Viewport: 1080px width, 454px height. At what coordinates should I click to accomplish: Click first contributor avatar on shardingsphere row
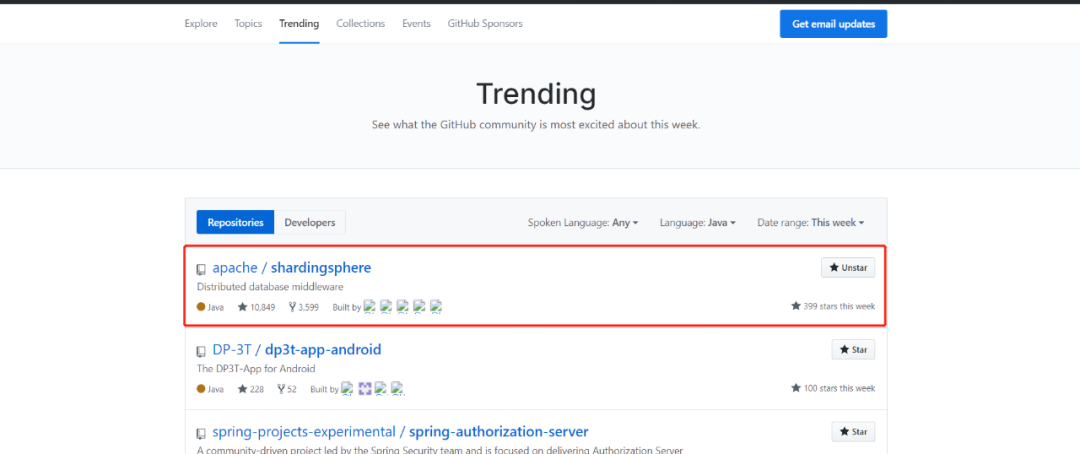369,307
